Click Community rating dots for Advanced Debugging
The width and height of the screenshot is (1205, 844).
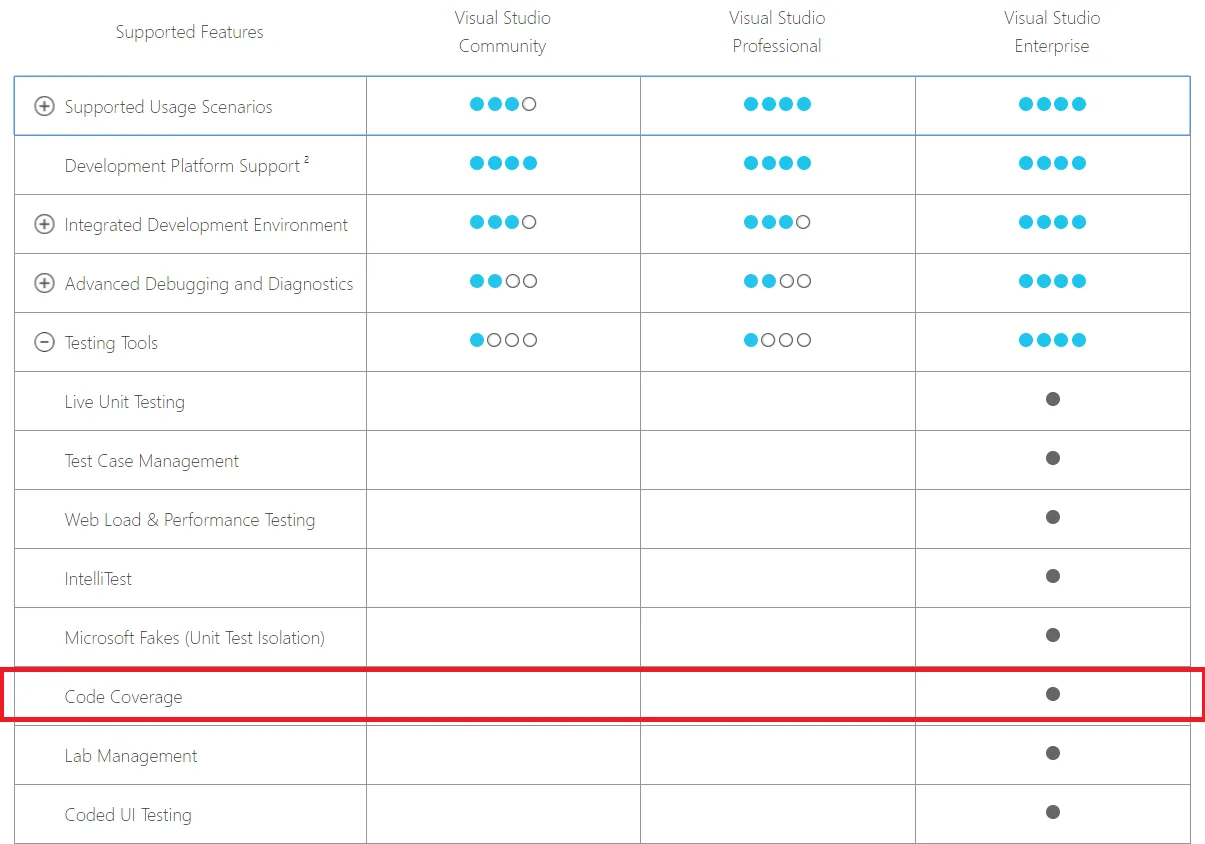503,281
